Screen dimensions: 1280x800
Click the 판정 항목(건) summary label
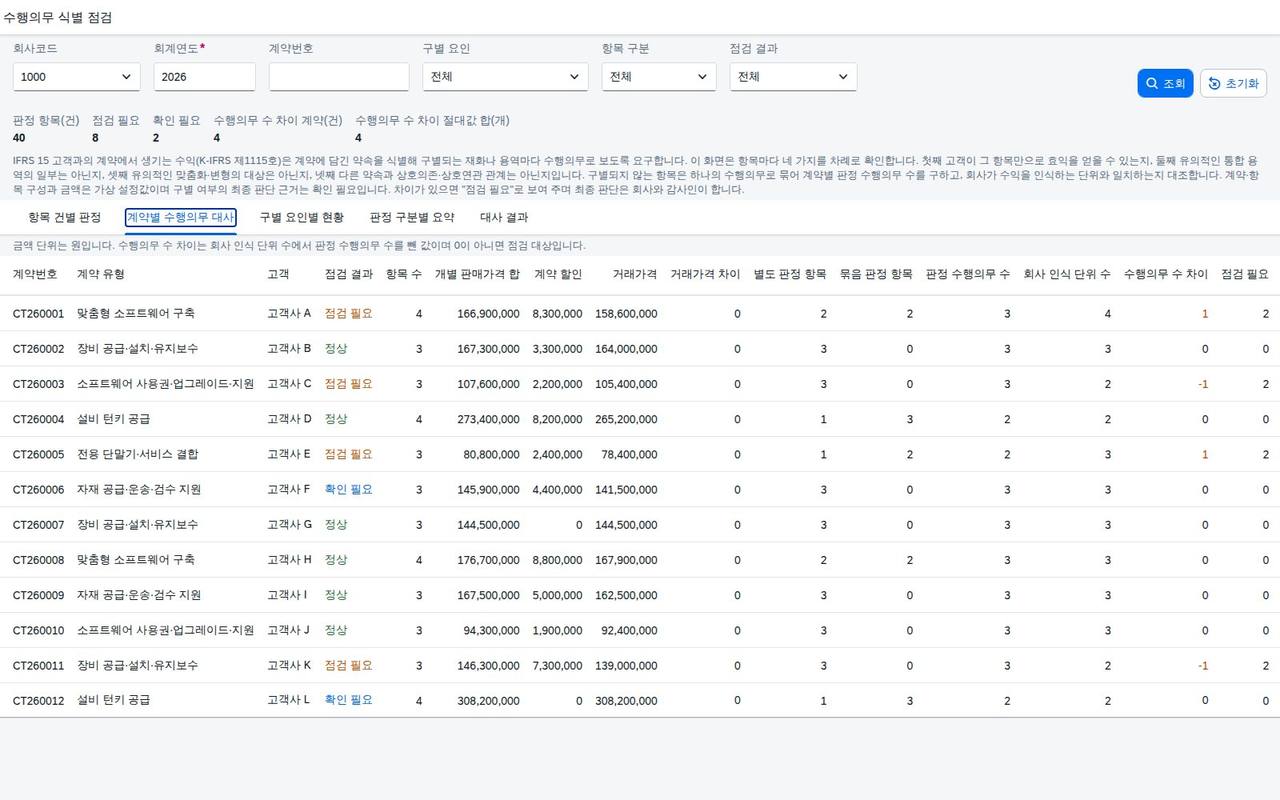tap(46, 121)
